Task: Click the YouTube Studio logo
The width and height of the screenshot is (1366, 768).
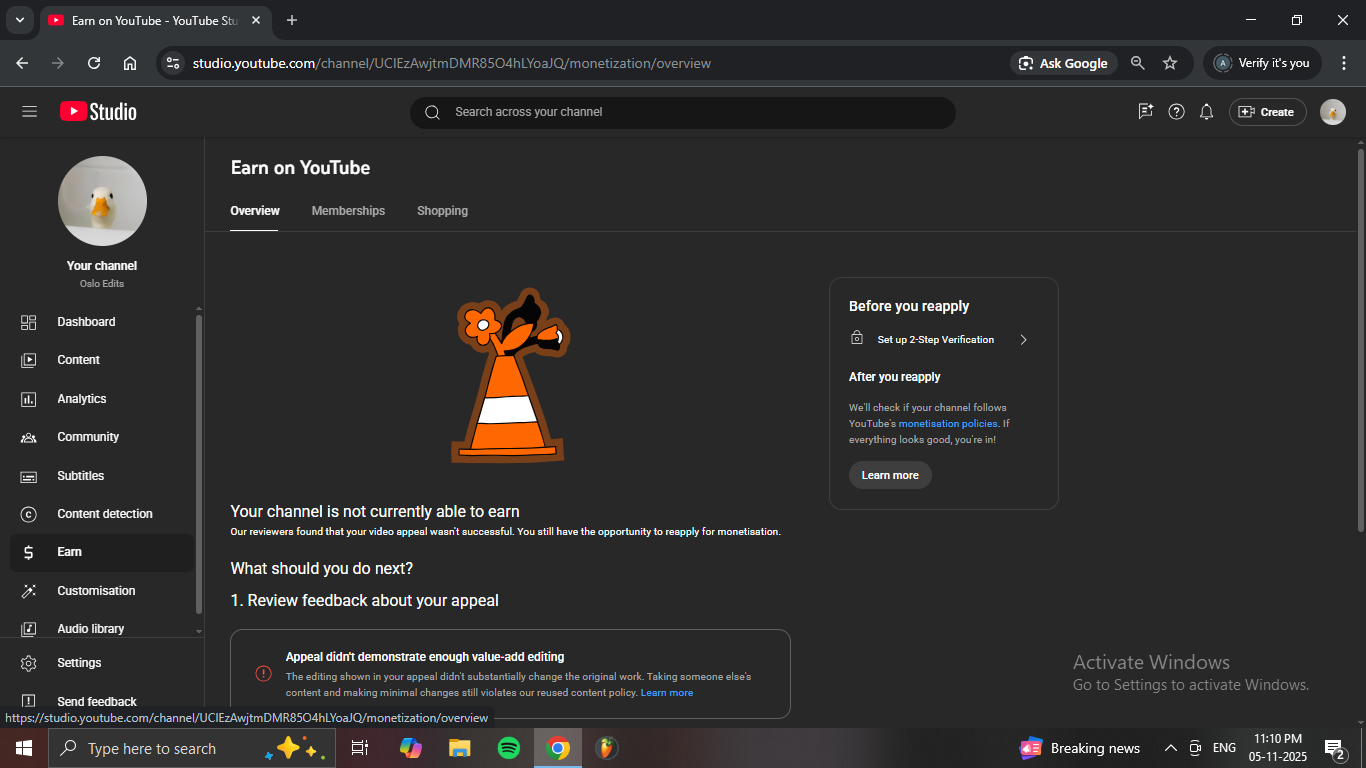Action: 98,112
